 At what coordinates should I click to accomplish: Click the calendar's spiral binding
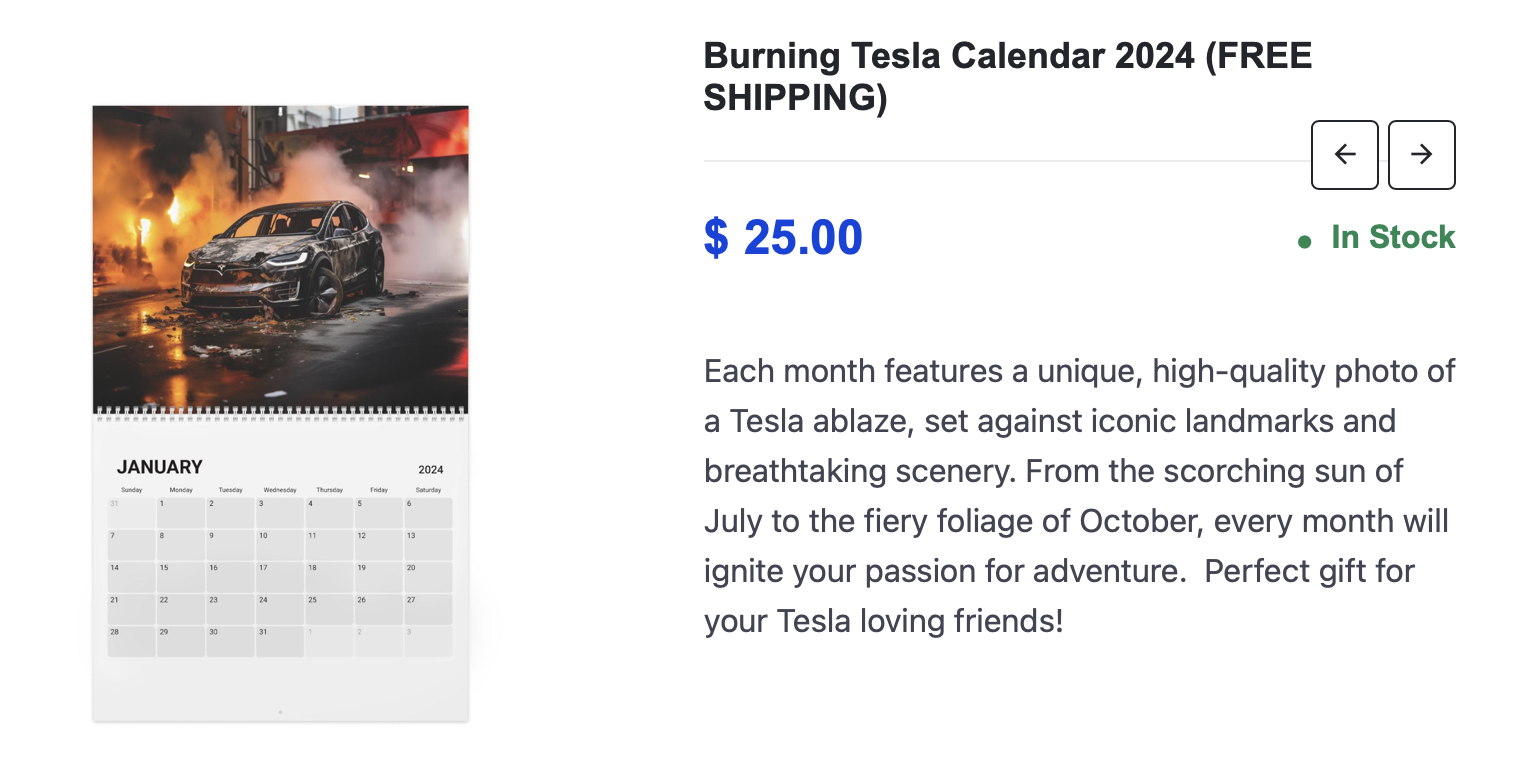pos(281,411)
